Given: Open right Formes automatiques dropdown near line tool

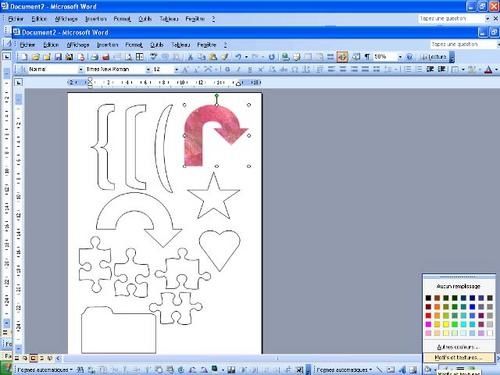Looking at the screenshot, I should (344, 370).
